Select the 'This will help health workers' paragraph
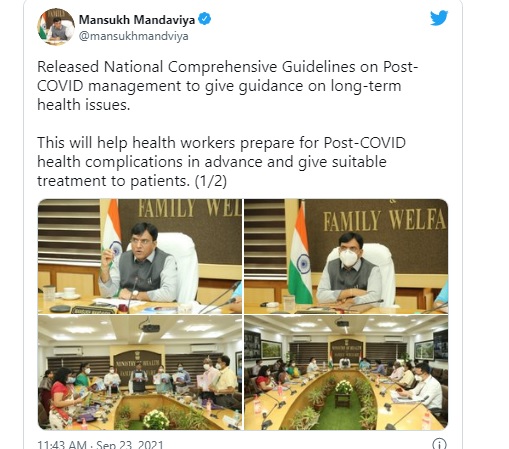 click(221, 162)
